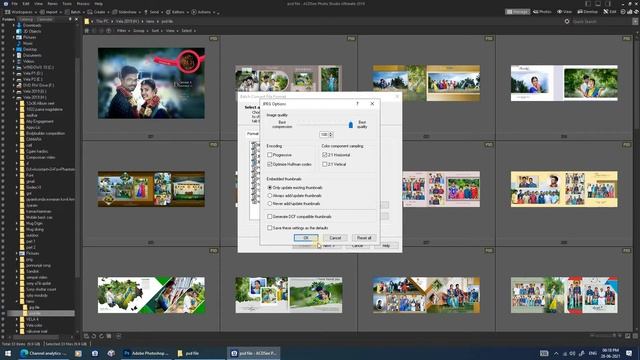Select DVD RW Drive in folder tree
The image size is (640, 360).
[38, 85]
